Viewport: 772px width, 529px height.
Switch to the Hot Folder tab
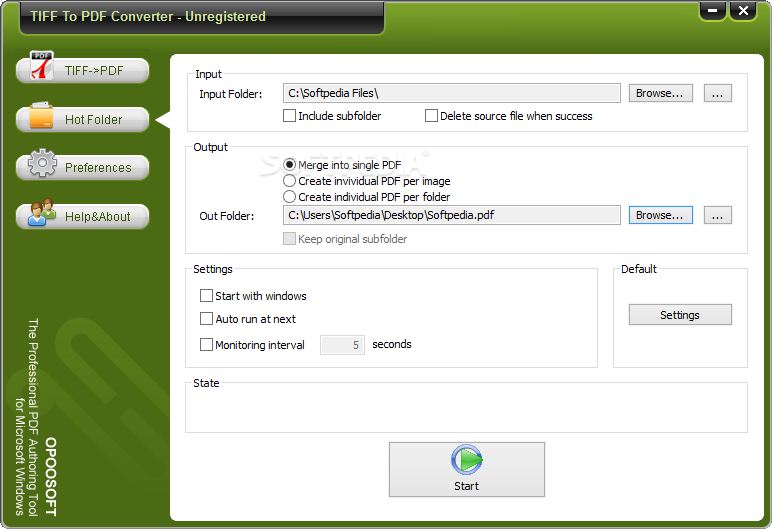(x=83, y=119)
